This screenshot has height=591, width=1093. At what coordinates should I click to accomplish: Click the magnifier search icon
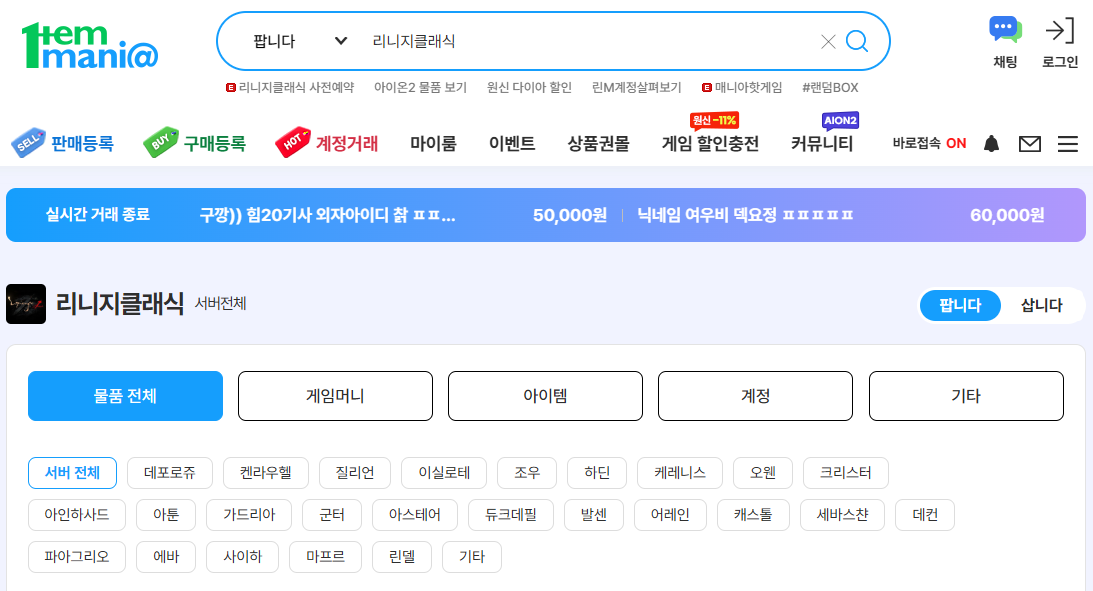click(x=857, y=41)
